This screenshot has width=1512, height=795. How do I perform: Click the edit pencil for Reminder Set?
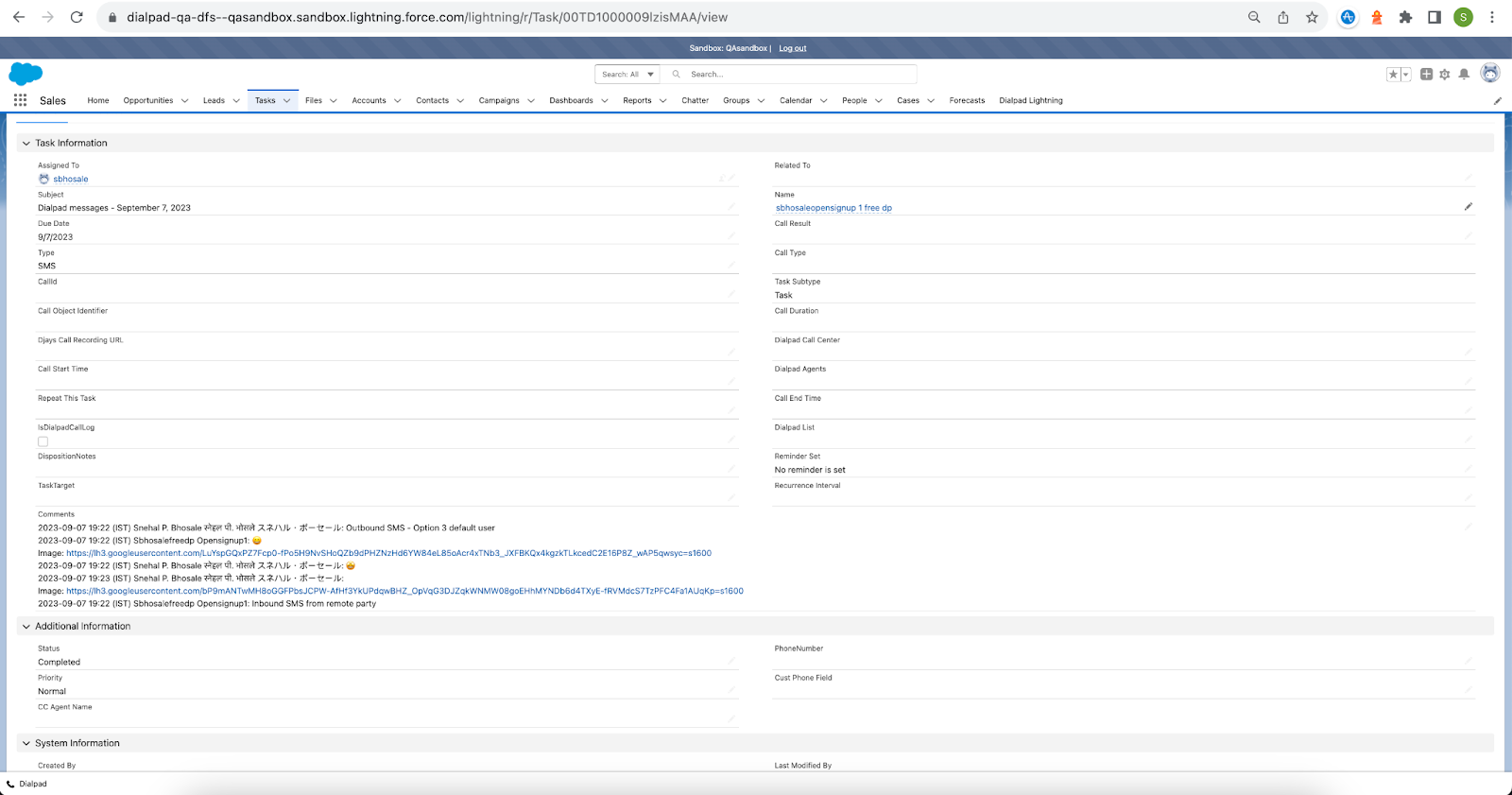(1469, 469)
